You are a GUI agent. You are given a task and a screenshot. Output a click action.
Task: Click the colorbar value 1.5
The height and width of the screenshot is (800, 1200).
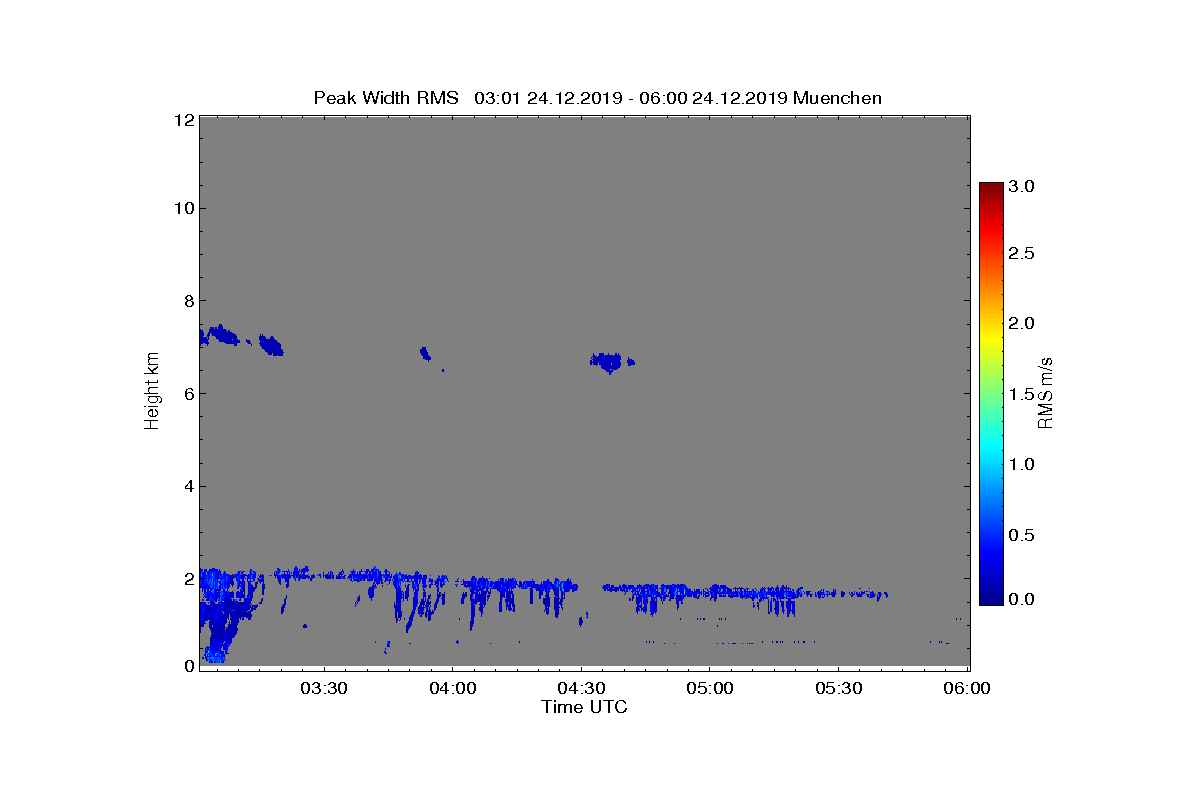pyautogui.click(x=1021, y=395)
